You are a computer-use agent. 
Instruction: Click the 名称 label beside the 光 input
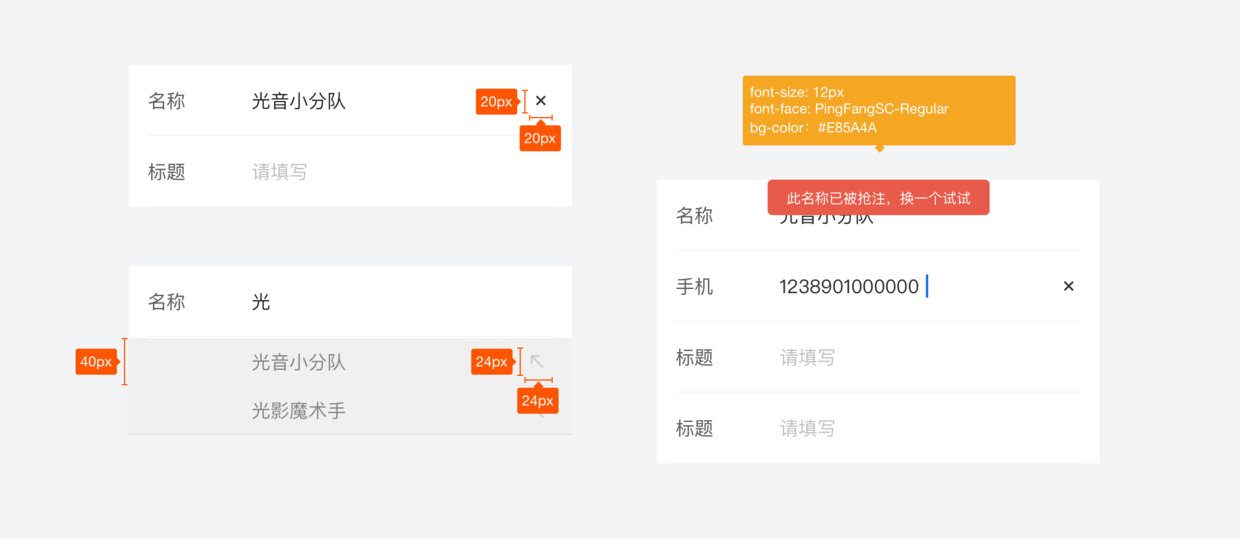pos(167,302)
